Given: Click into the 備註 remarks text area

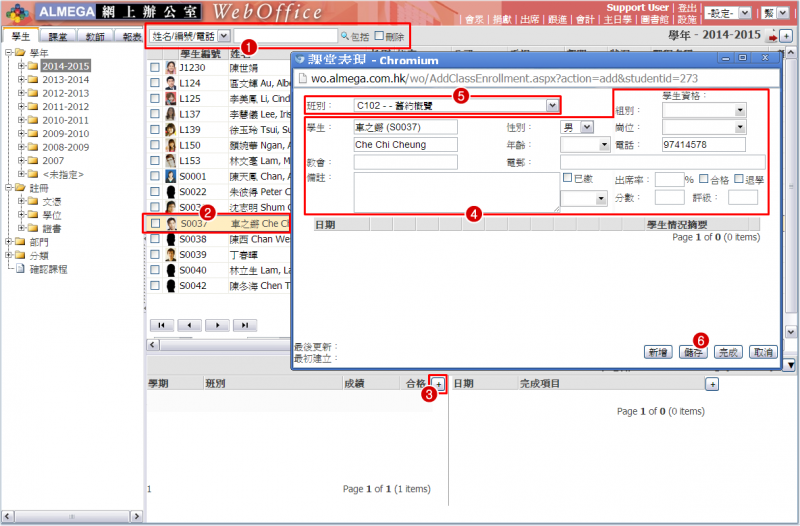Looking at the screenshot, I should [x=457, y=192].
